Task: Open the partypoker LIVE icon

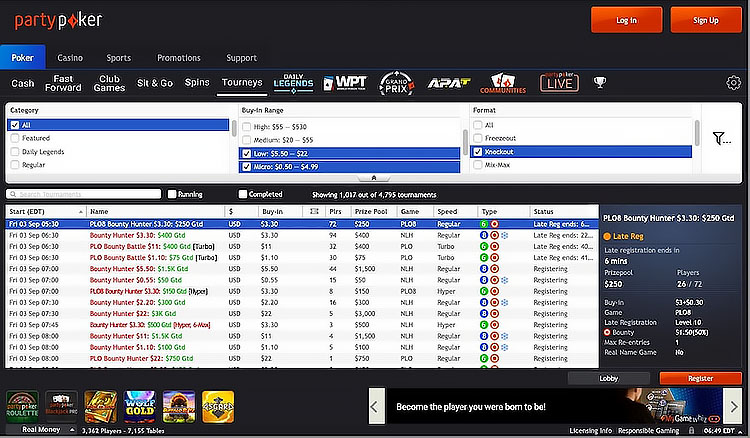Action: 559,82
